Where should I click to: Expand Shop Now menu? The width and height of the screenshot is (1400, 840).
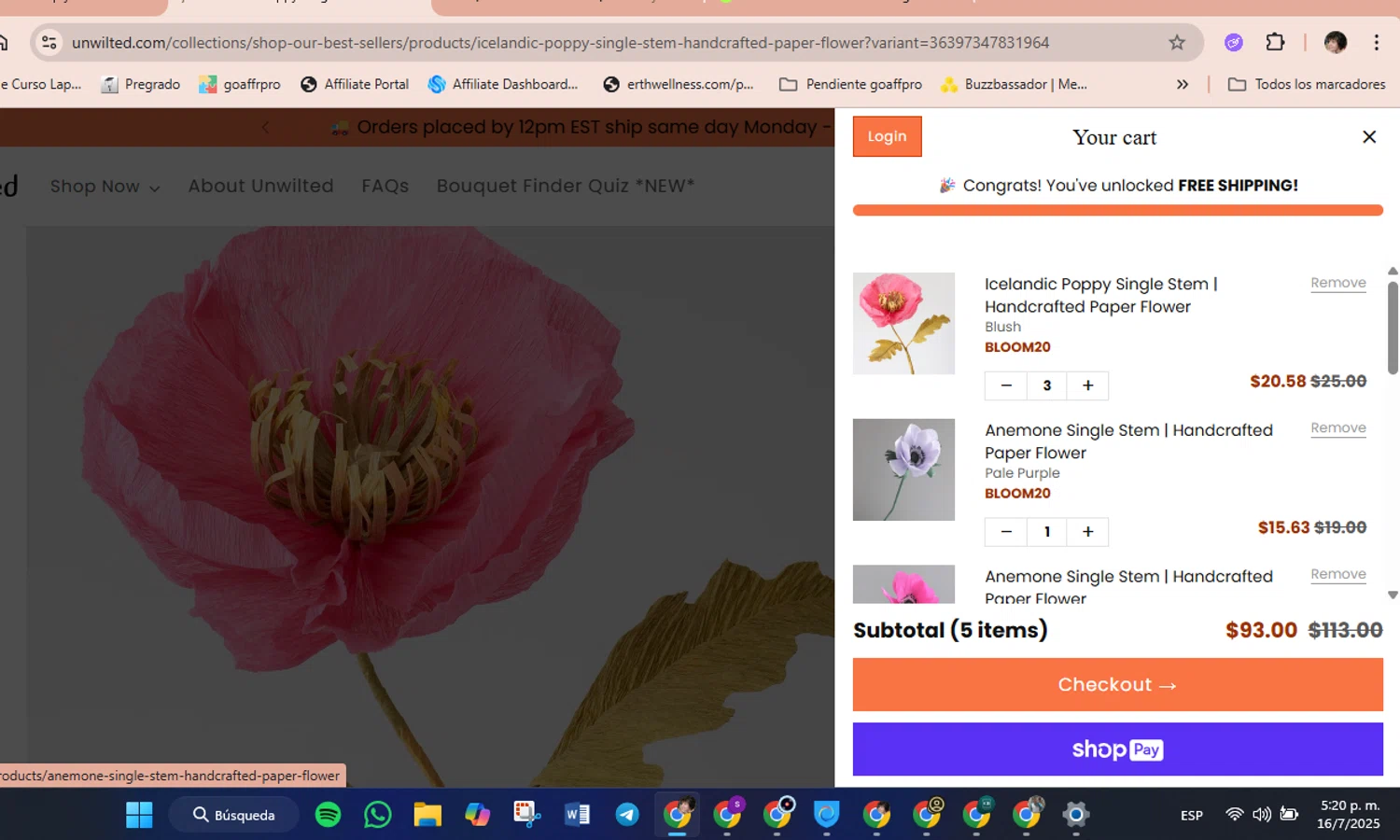[x=105, y=186]
